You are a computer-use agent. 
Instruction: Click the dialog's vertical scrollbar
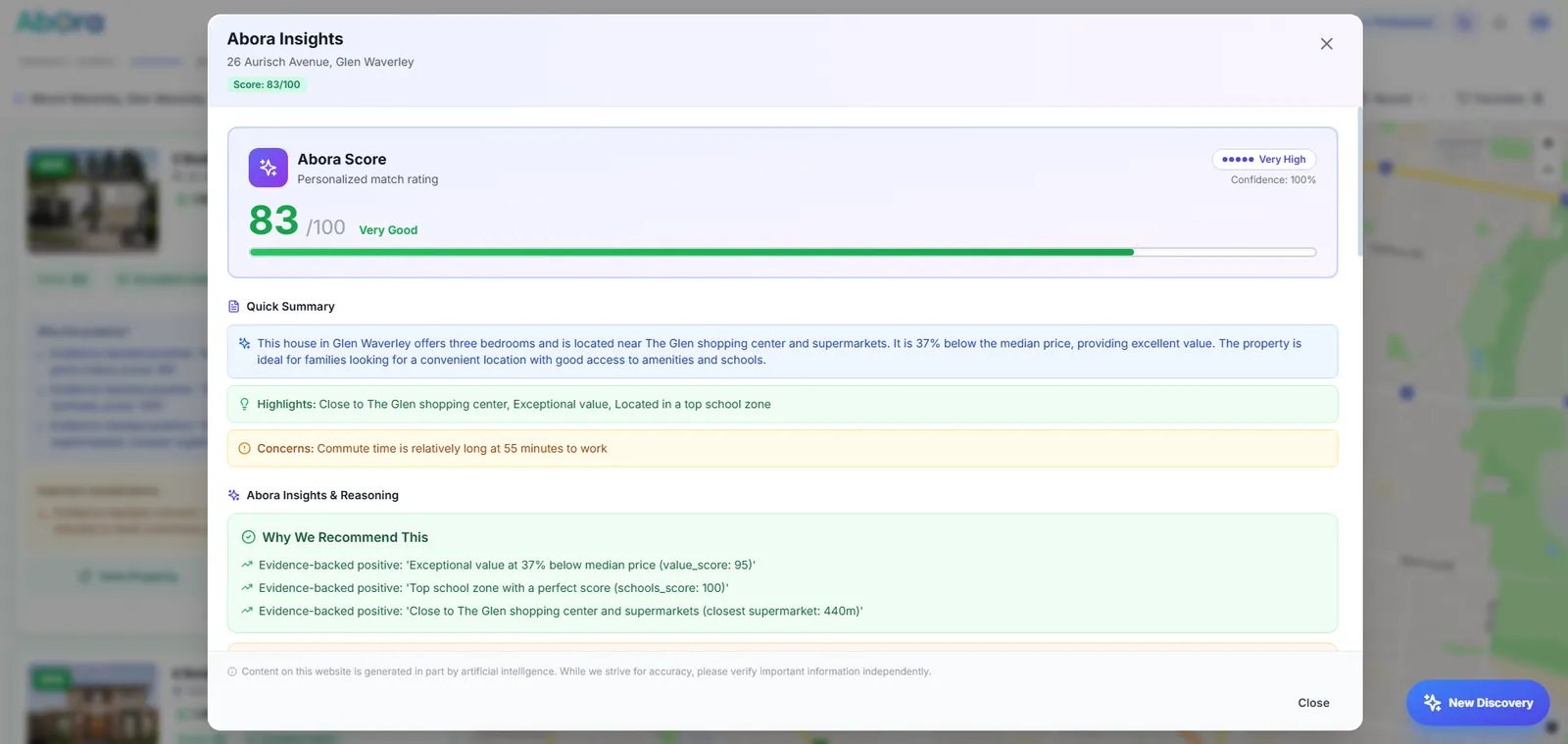coord(1359,181)
